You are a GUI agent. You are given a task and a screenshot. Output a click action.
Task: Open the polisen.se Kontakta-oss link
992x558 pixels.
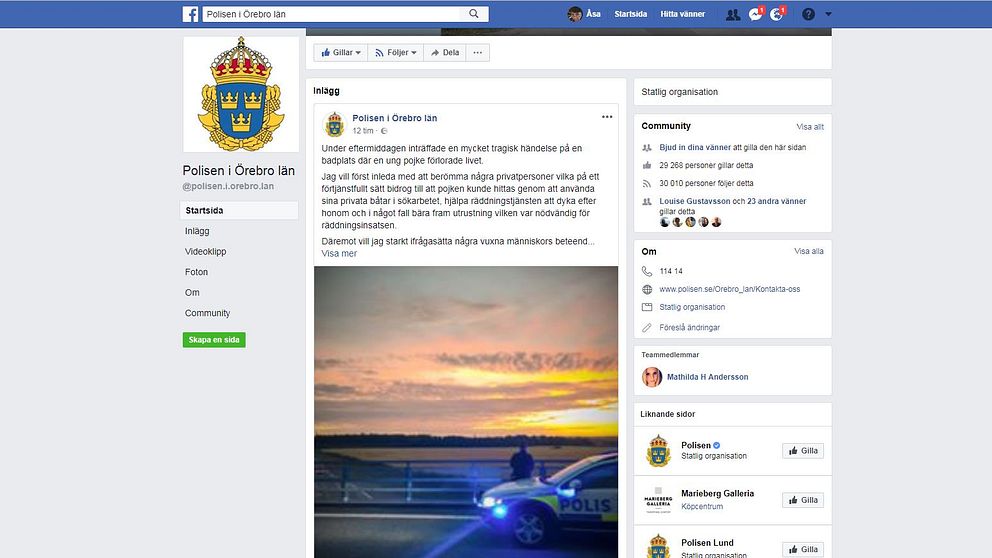point(729,289)
